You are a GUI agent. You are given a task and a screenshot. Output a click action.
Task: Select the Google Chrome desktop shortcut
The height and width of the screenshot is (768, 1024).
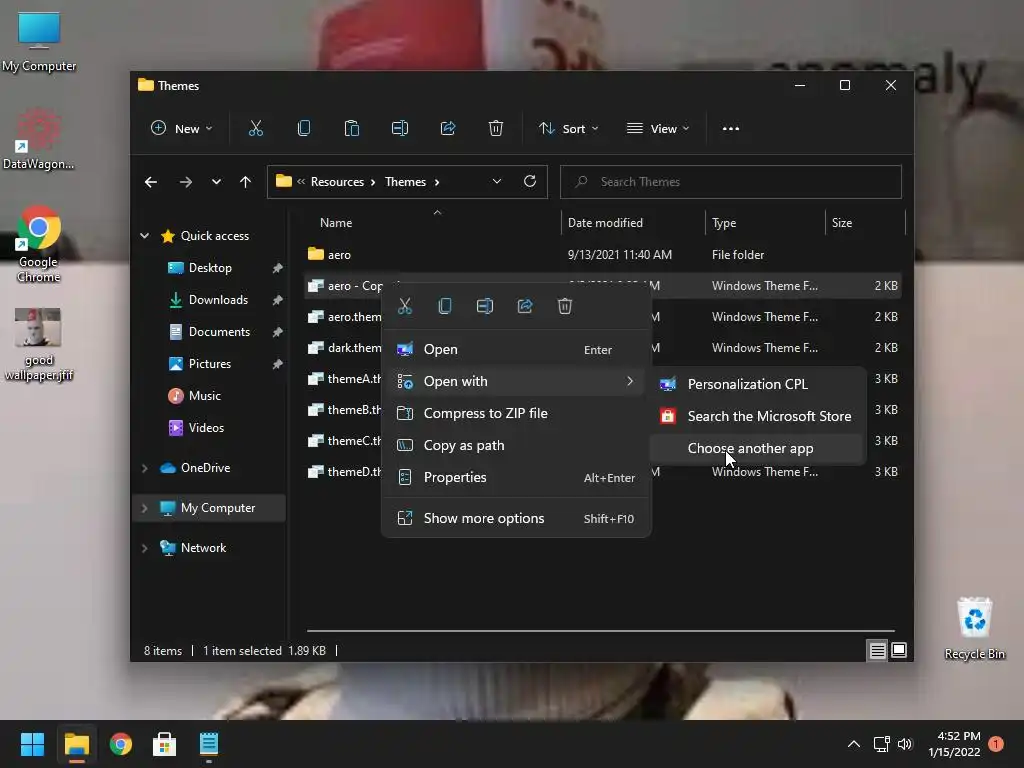(x=39, y=245)
